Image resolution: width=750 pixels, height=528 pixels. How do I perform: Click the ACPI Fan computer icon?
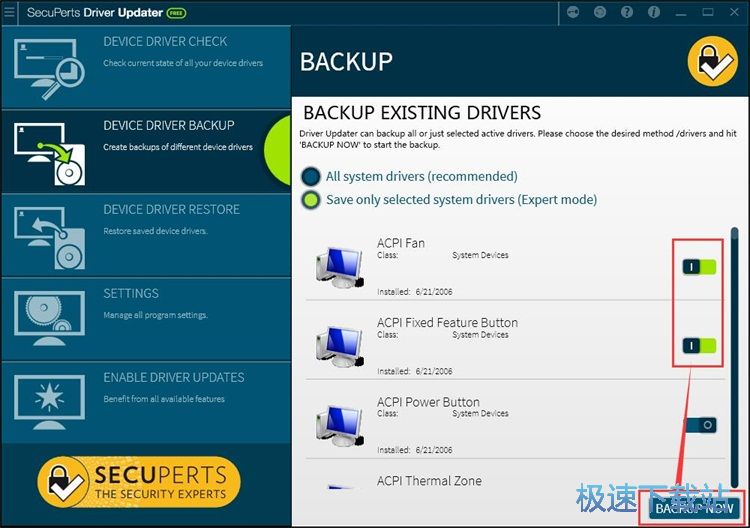(x=340, y=267)
